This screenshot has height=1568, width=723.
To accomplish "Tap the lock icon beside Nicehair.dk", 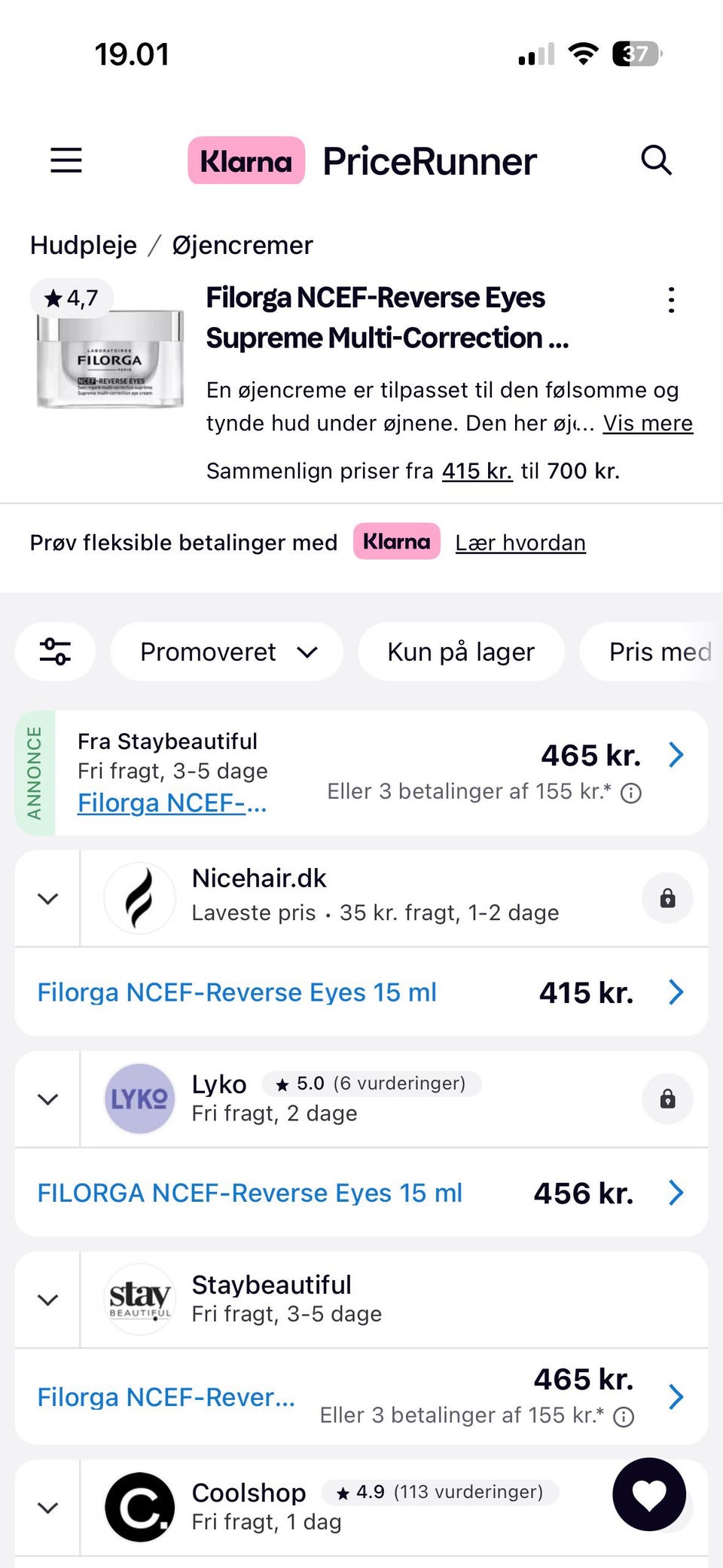I will coord(667,898).
